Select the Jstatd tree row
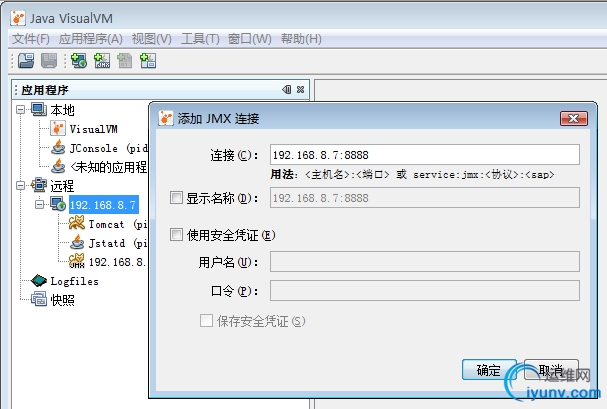607x409 pixels. (118, 243)
